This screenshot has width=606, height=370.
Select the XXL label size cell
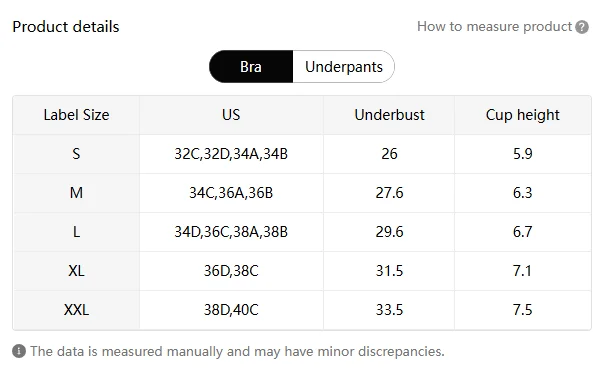pyautogui.click(x=76, y=310)
